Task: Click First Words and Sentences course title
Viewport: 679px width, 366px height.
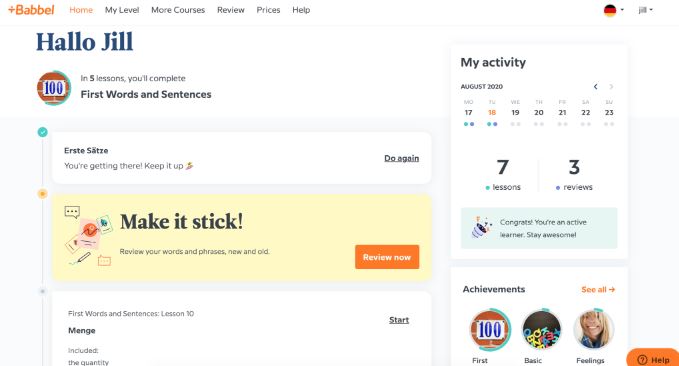Action: pyautogui.click(x=146, y=94)
